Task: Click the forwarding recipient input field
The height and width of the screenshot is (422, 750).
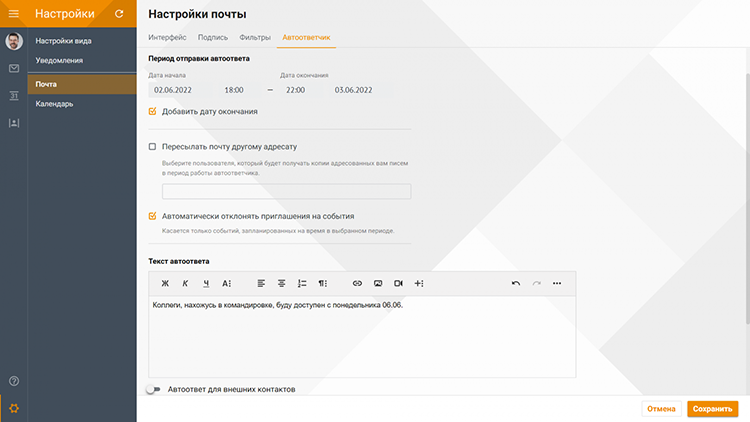Action: point(286,191)
